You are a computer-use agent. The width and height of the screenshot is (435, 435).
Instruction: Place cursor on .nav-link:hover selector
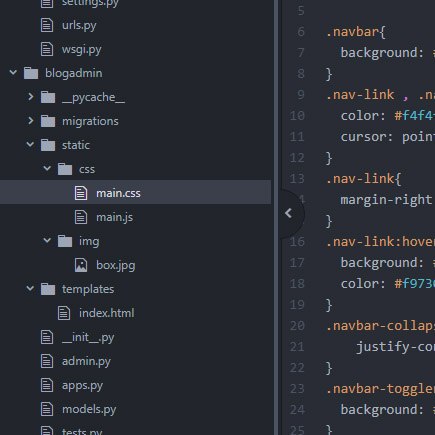click(x=380, y=242)
